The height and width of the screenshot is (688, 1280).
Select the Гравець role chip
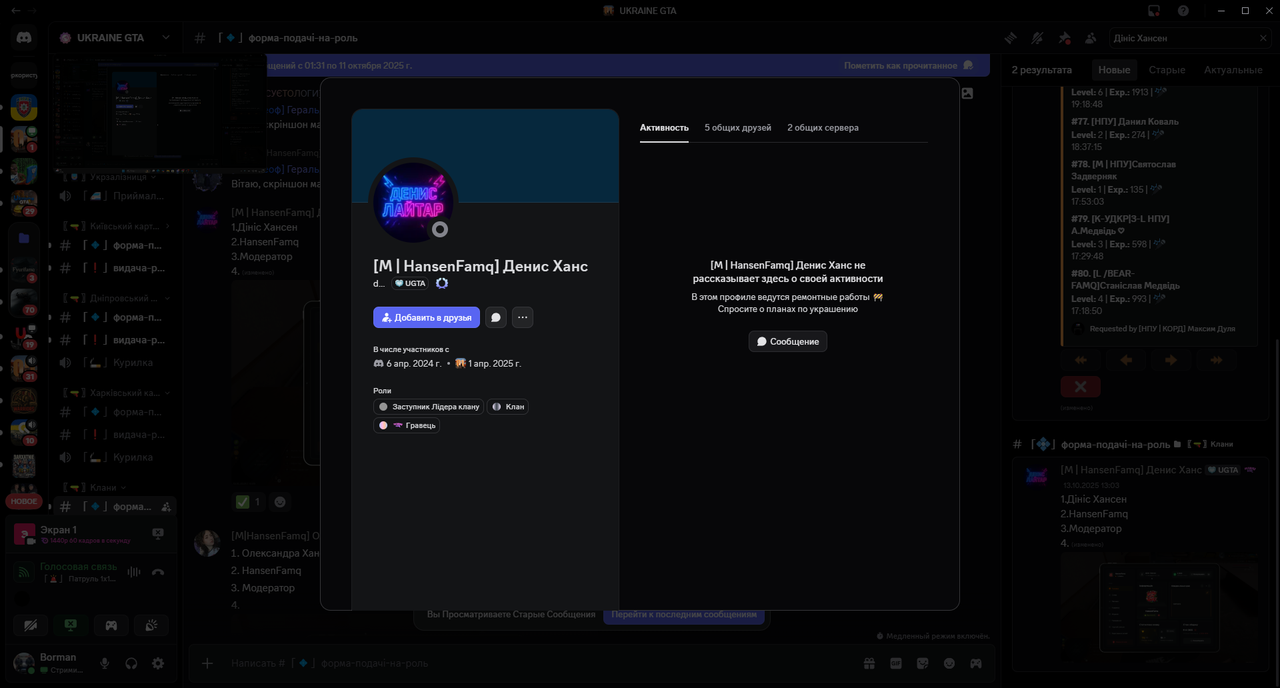[x=406, y=425]
